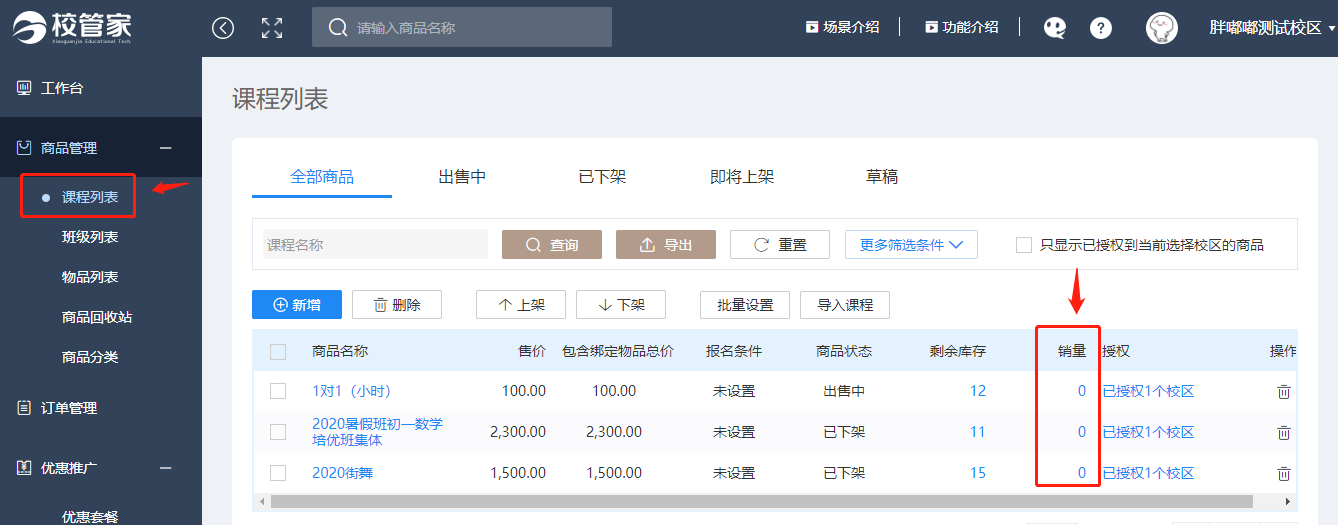This screenshot has width=1338, height=525.
Task: Toggle the fullscreen expand icon
Action: [272, 28]
